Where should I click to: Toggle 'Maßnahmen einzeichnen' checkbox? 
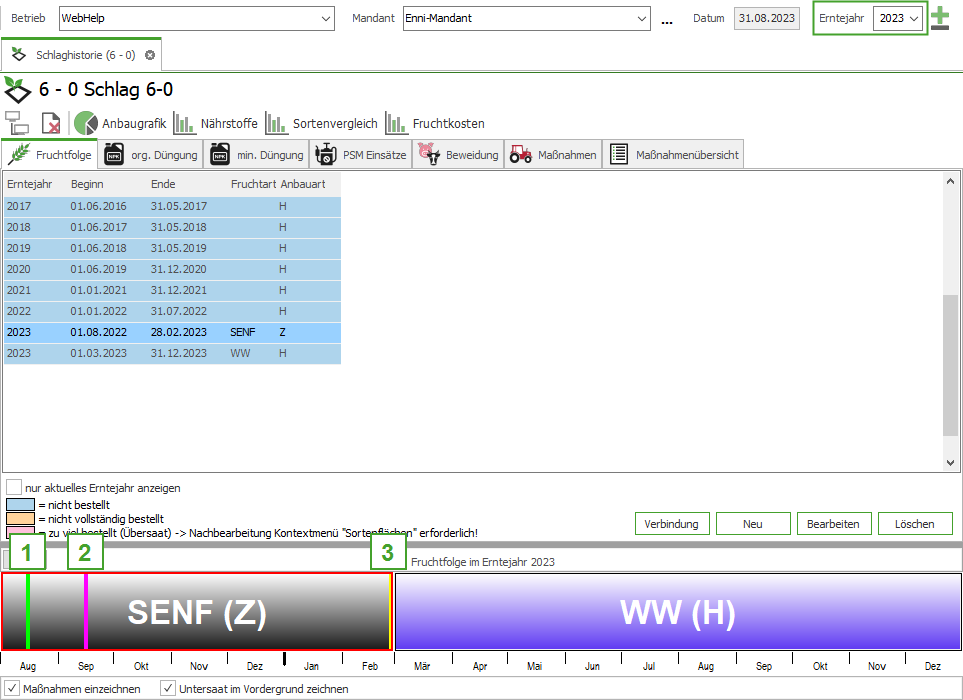[11, 689]
